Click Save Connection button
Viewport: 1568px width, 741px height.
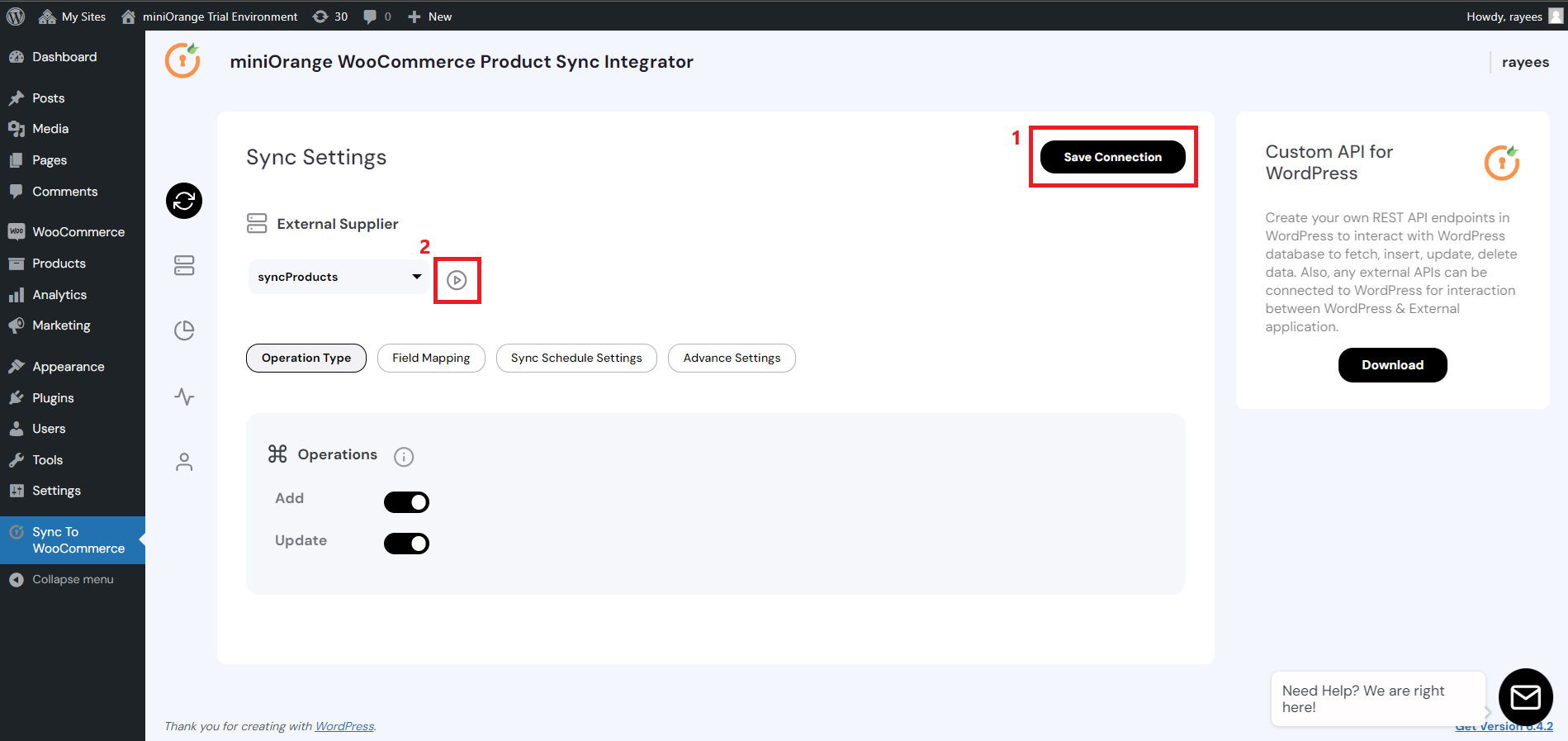1112,157
